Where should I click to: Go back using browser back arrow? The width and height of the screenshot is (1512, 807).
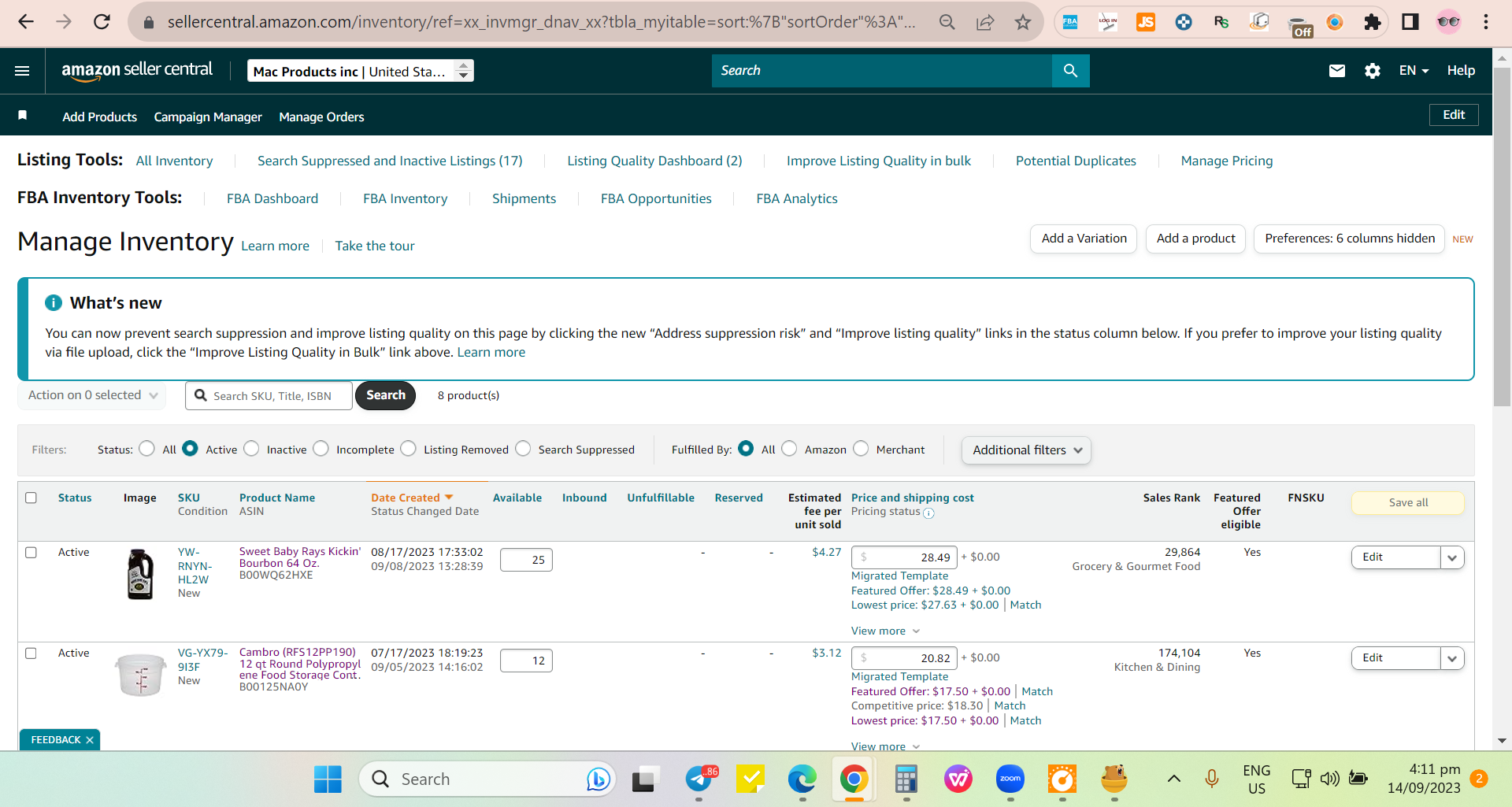tap(26, 22)
